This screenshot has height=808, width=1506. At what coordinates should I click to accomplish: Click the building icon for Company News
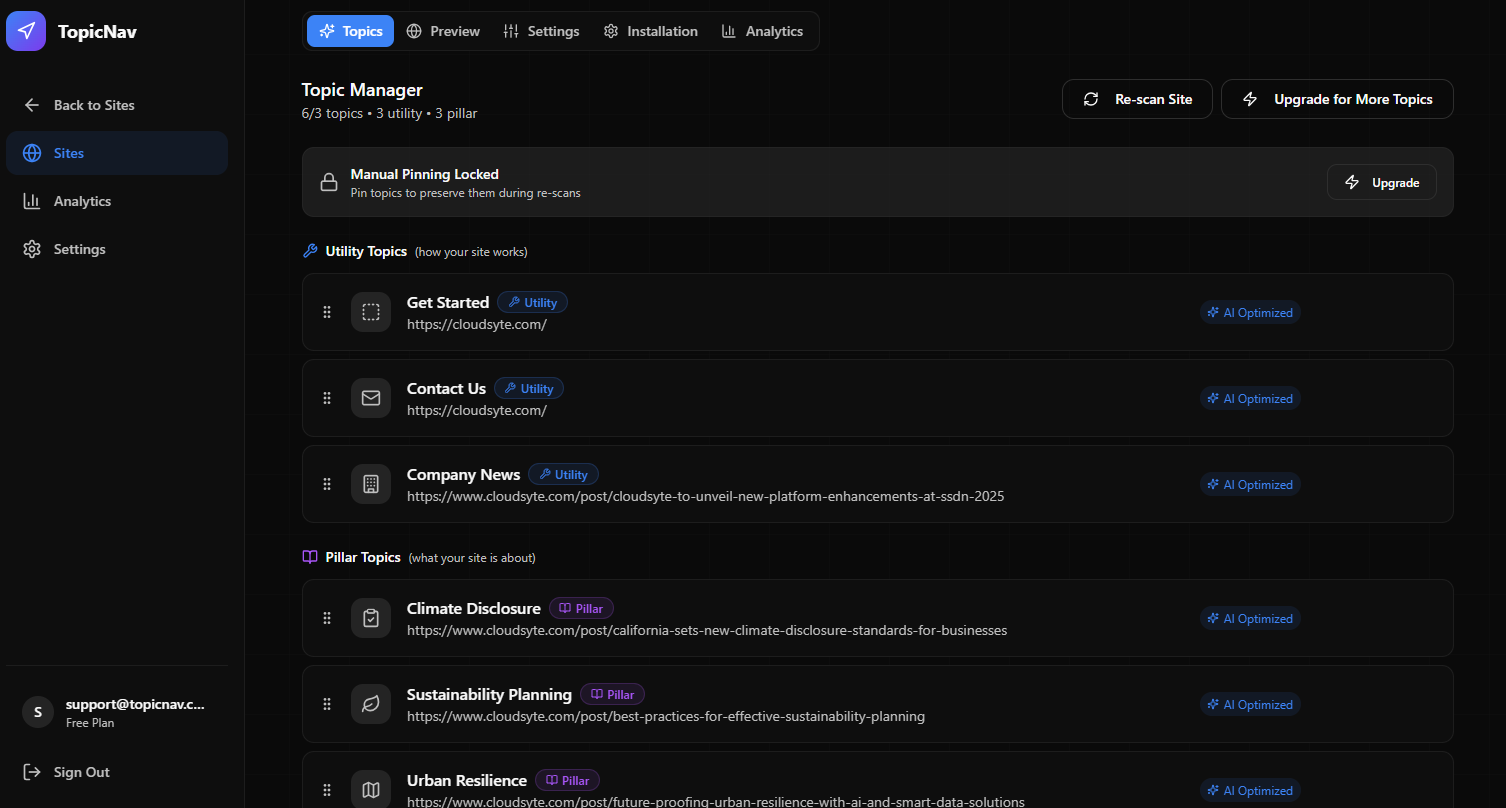(371, 483)
